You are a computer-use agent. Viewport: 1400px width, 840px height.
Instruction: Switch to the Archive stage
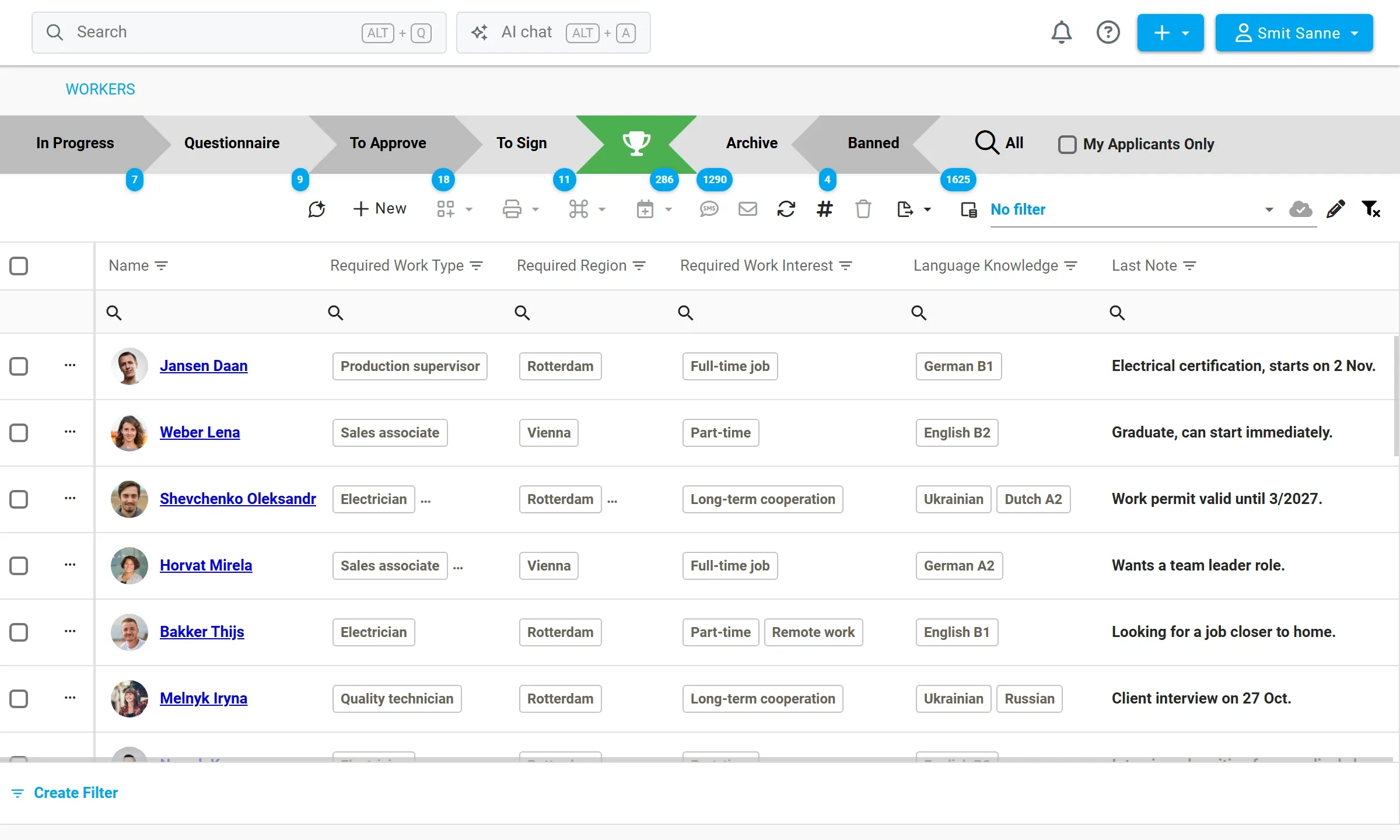[x=751, y=143]
